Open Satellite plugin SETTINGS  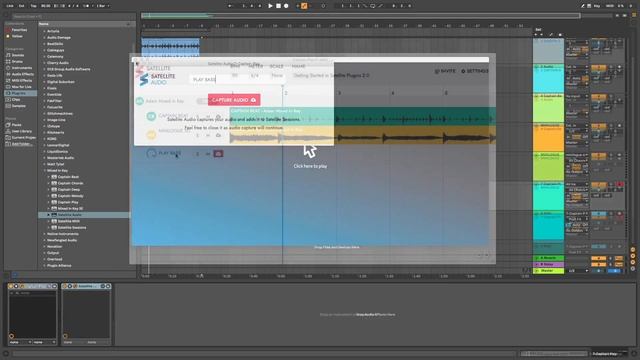(475, 71)
